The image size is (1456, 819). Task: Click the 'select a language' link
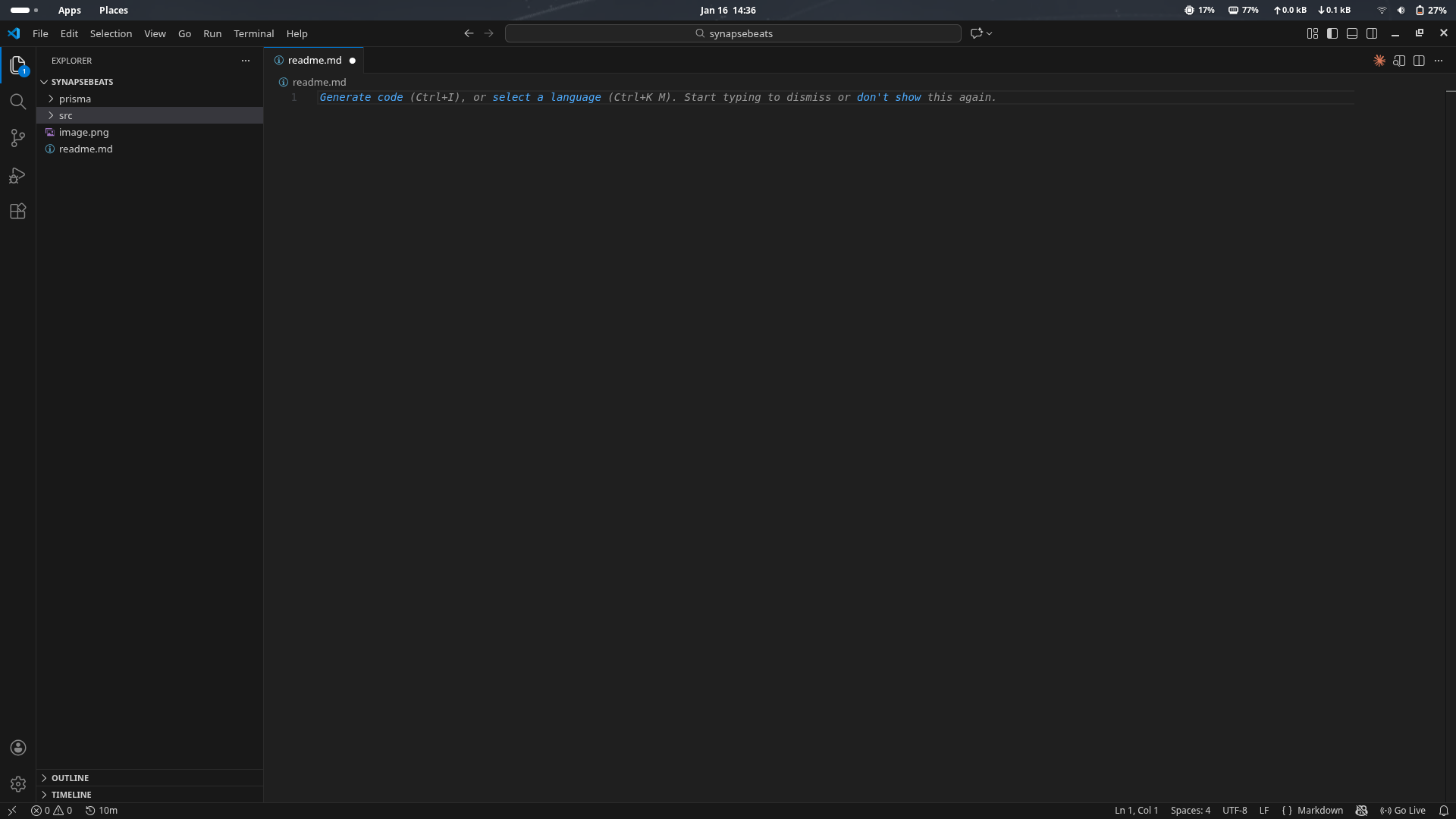click(x=546, y=97)
